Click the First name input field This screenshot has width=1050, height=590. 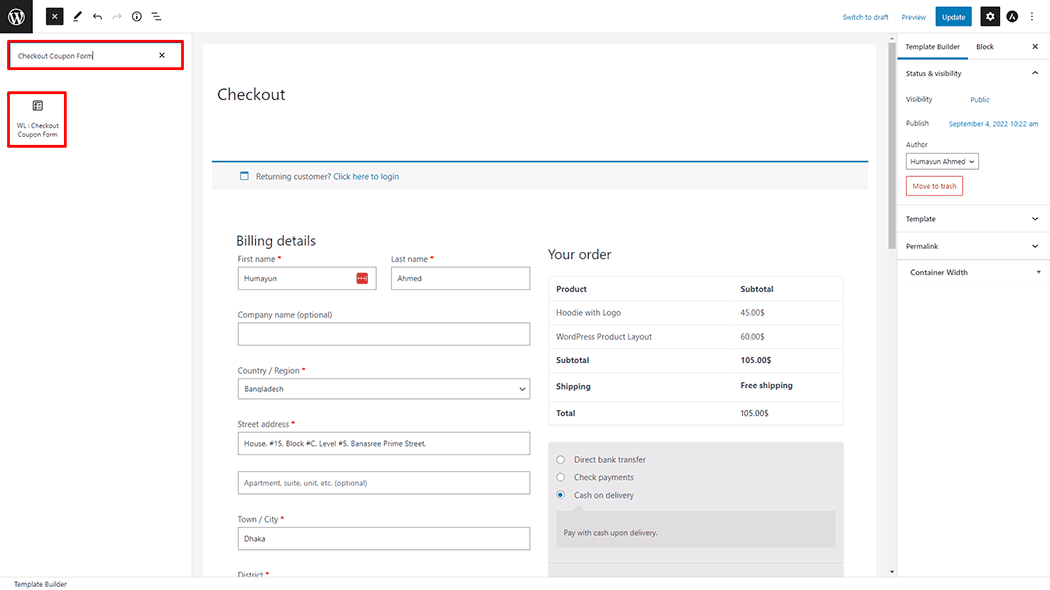pyautogui.click(x=296, y=279)
